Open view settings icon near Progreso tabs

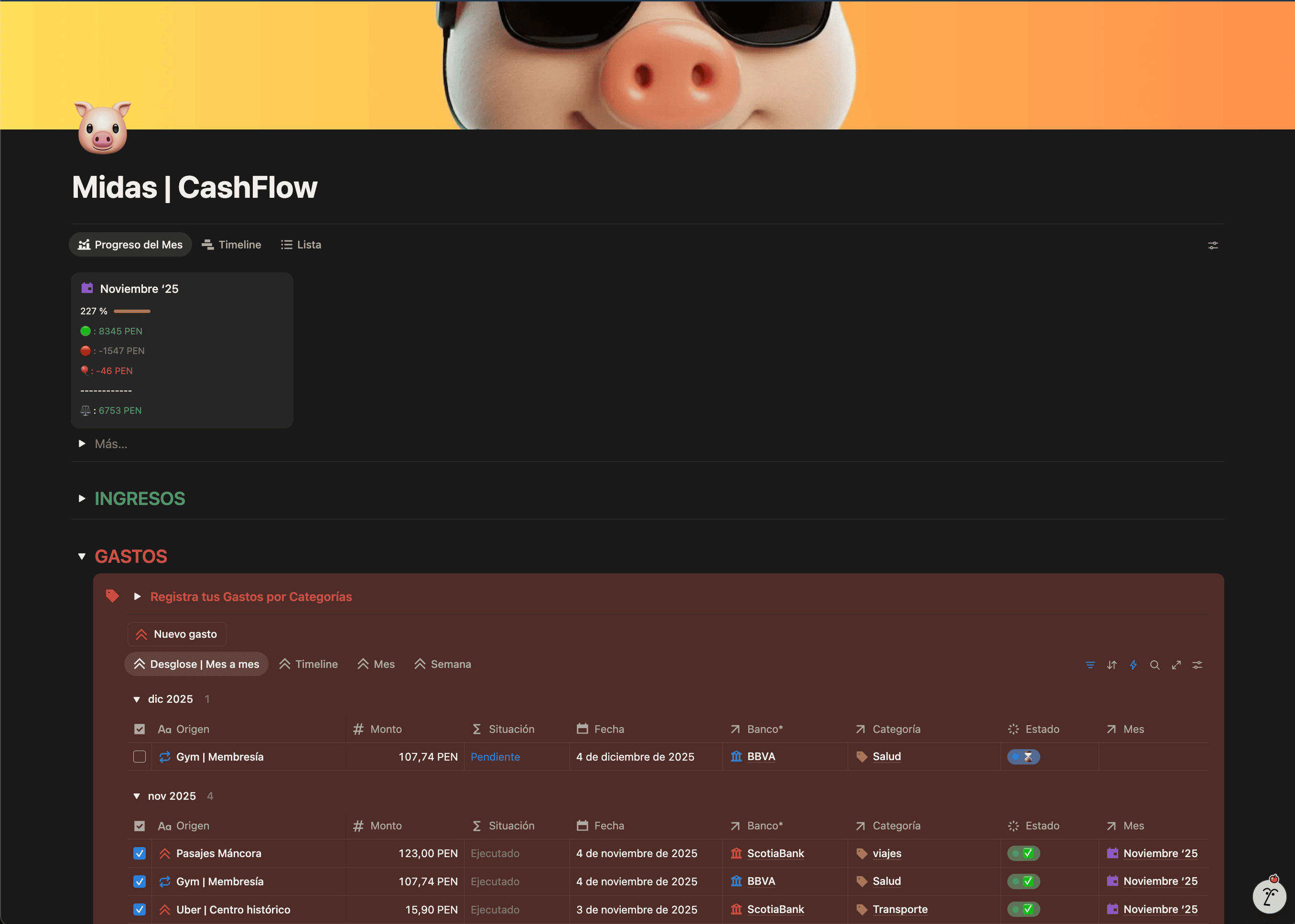[x=1212, y=245]
